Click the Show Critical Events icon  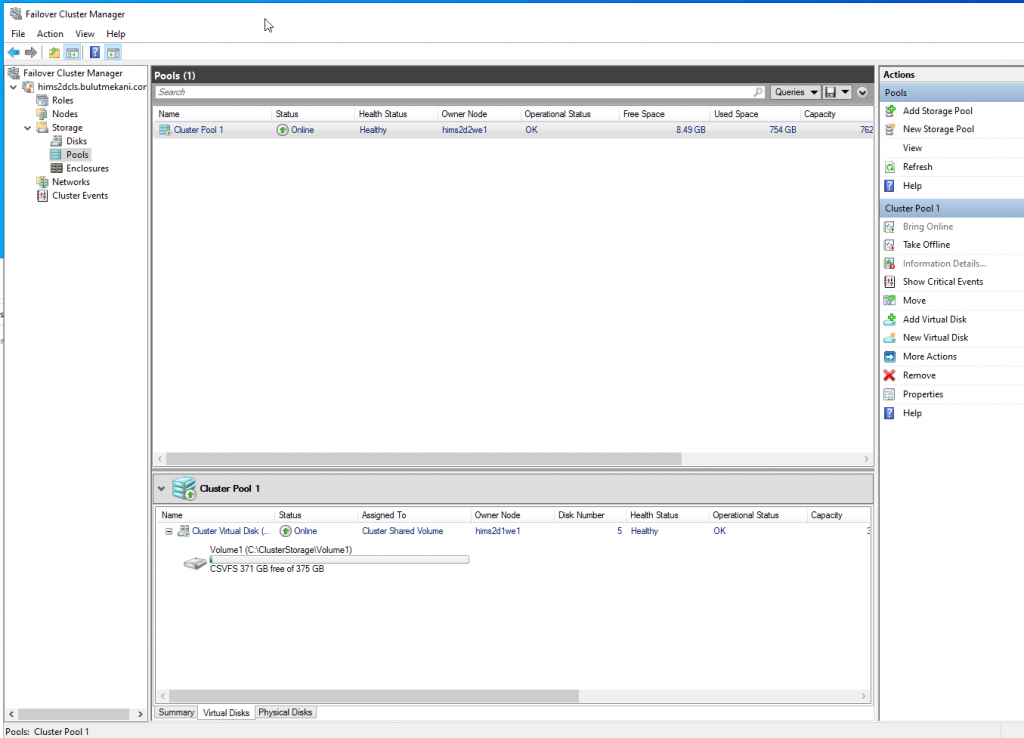889,282
